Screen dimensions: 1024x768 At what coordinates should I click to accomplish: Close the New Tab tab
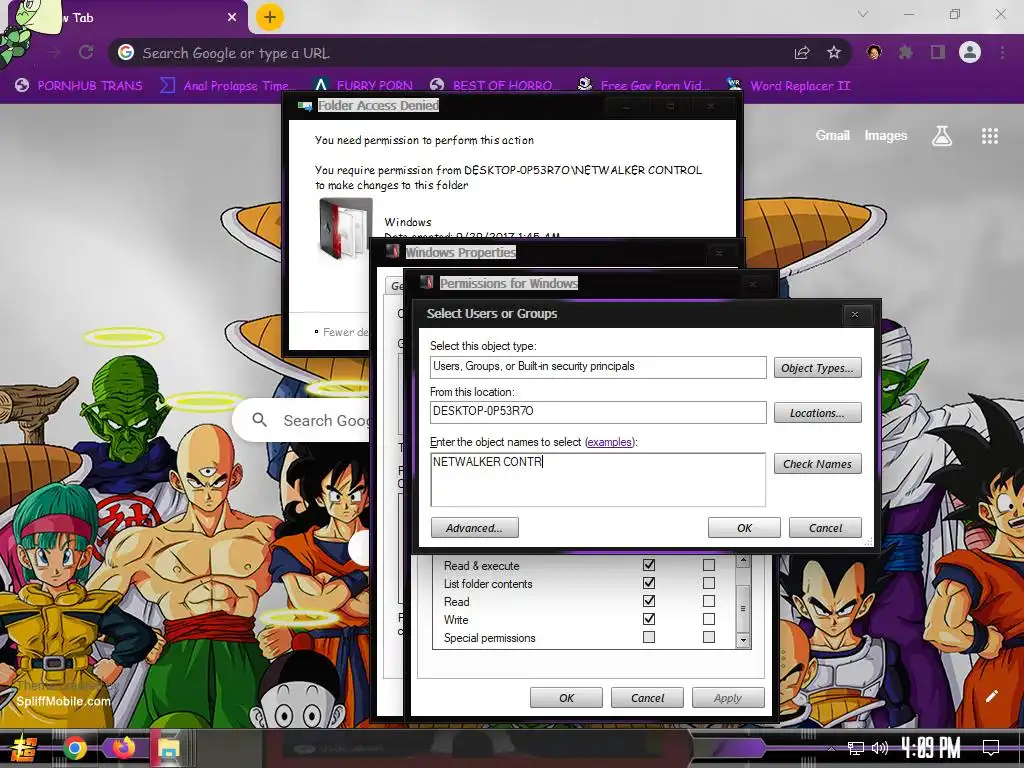pyautogui.click(x=232, y=17)
